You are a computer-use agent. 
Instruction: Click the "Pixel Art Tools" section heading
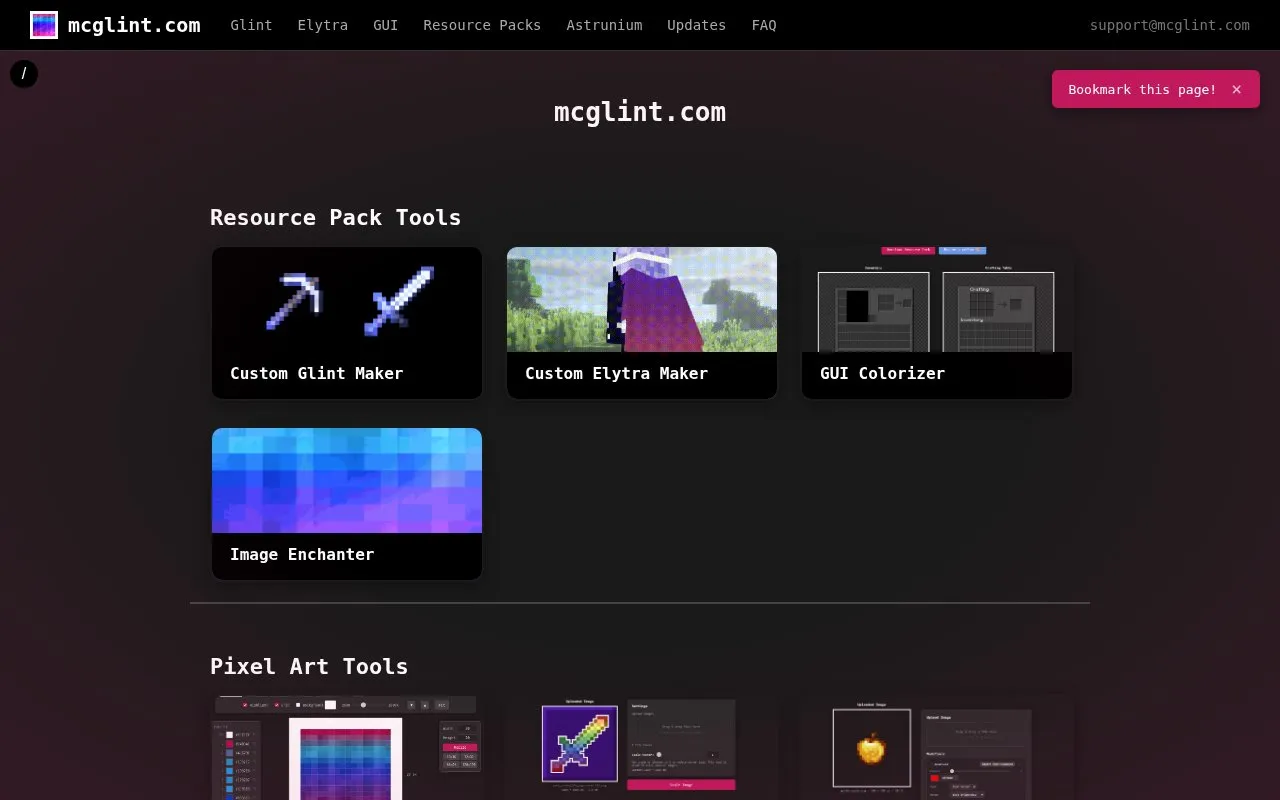click(x=309, y=666)
